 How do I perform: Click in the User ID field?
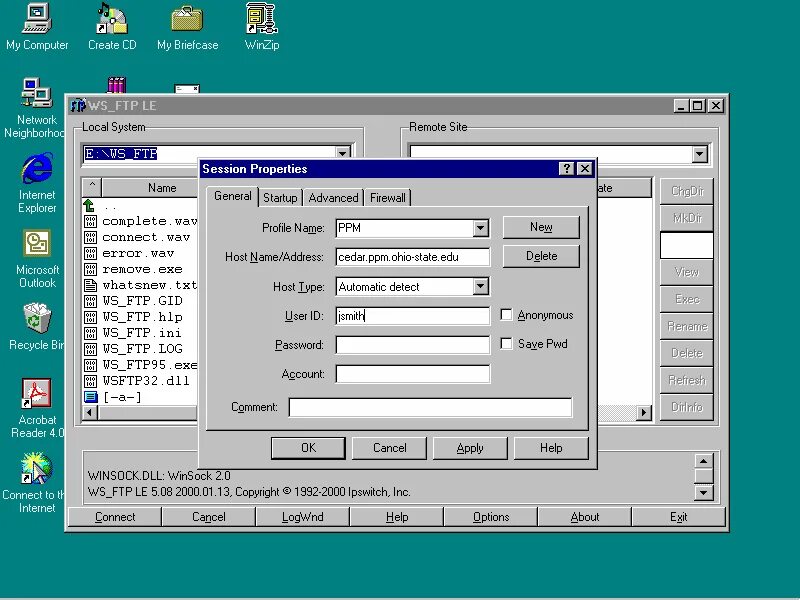(x=412, y=316)
